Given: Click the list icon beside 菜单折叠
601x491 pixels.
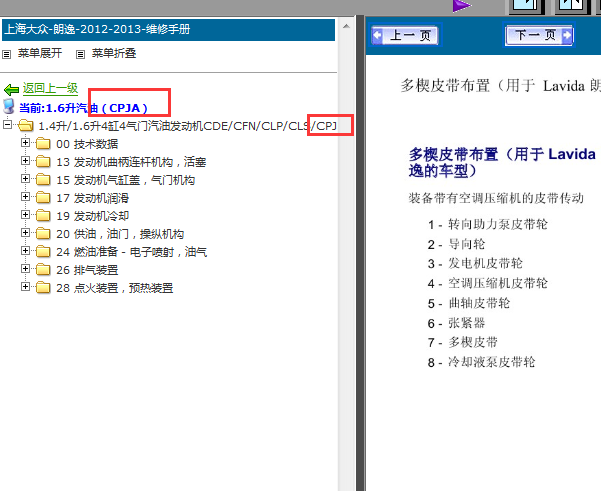Looking at the screenshot, I should [80, 54].
